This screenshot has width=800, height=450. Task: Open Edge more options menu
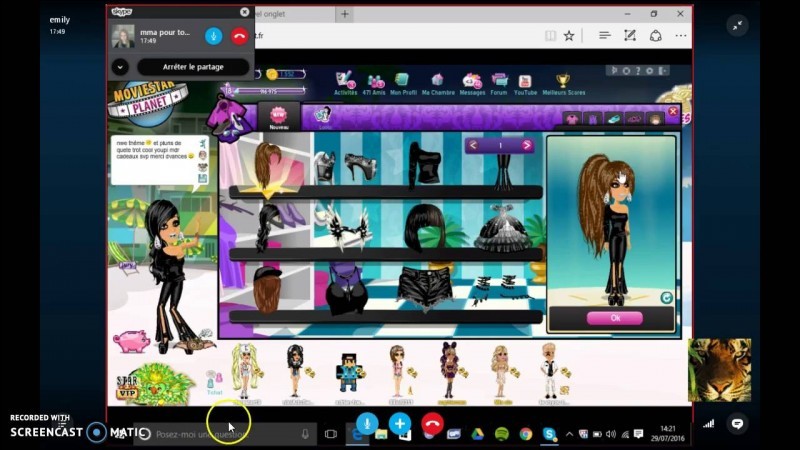click(681, 36)
